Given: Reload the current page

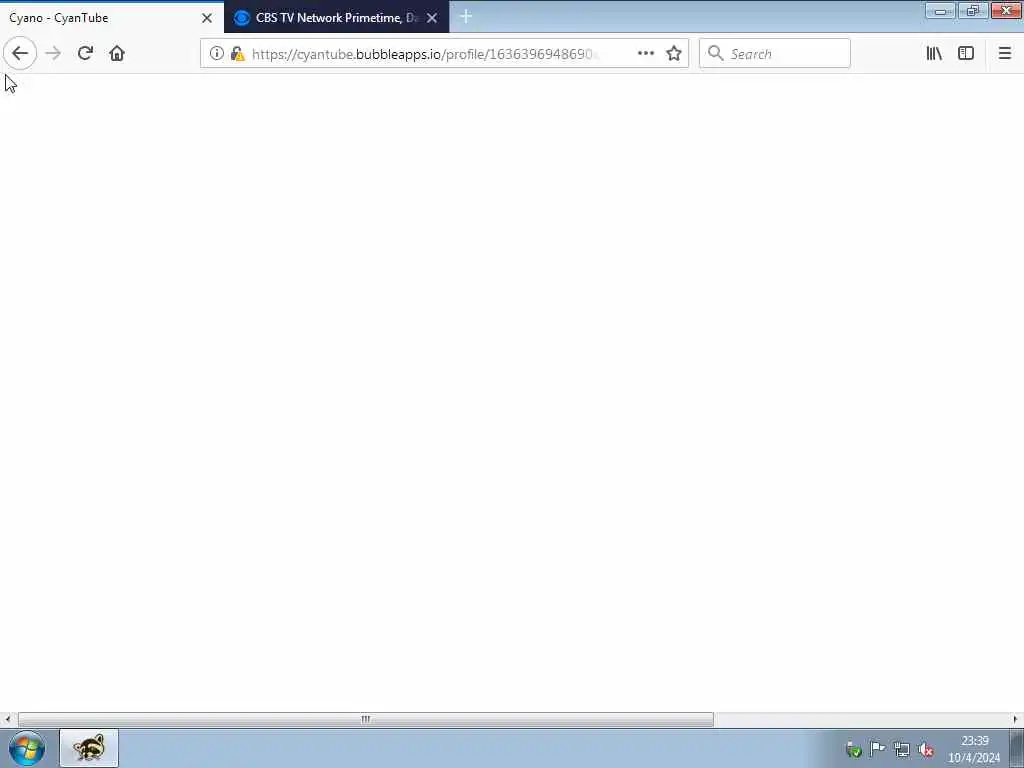Looking at the screenshot, I should (x=85, y=54).
